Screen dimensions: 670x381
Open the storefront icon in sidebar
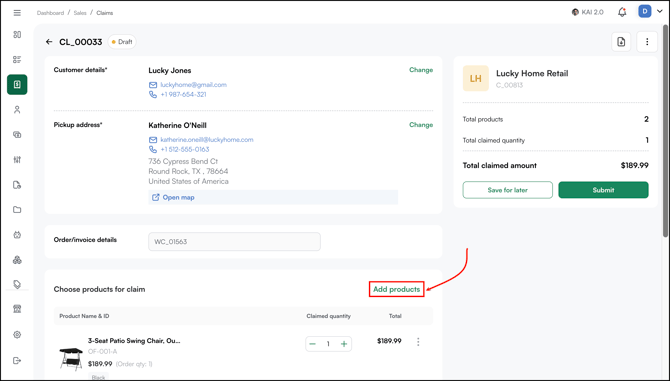[x=17, y=309]
